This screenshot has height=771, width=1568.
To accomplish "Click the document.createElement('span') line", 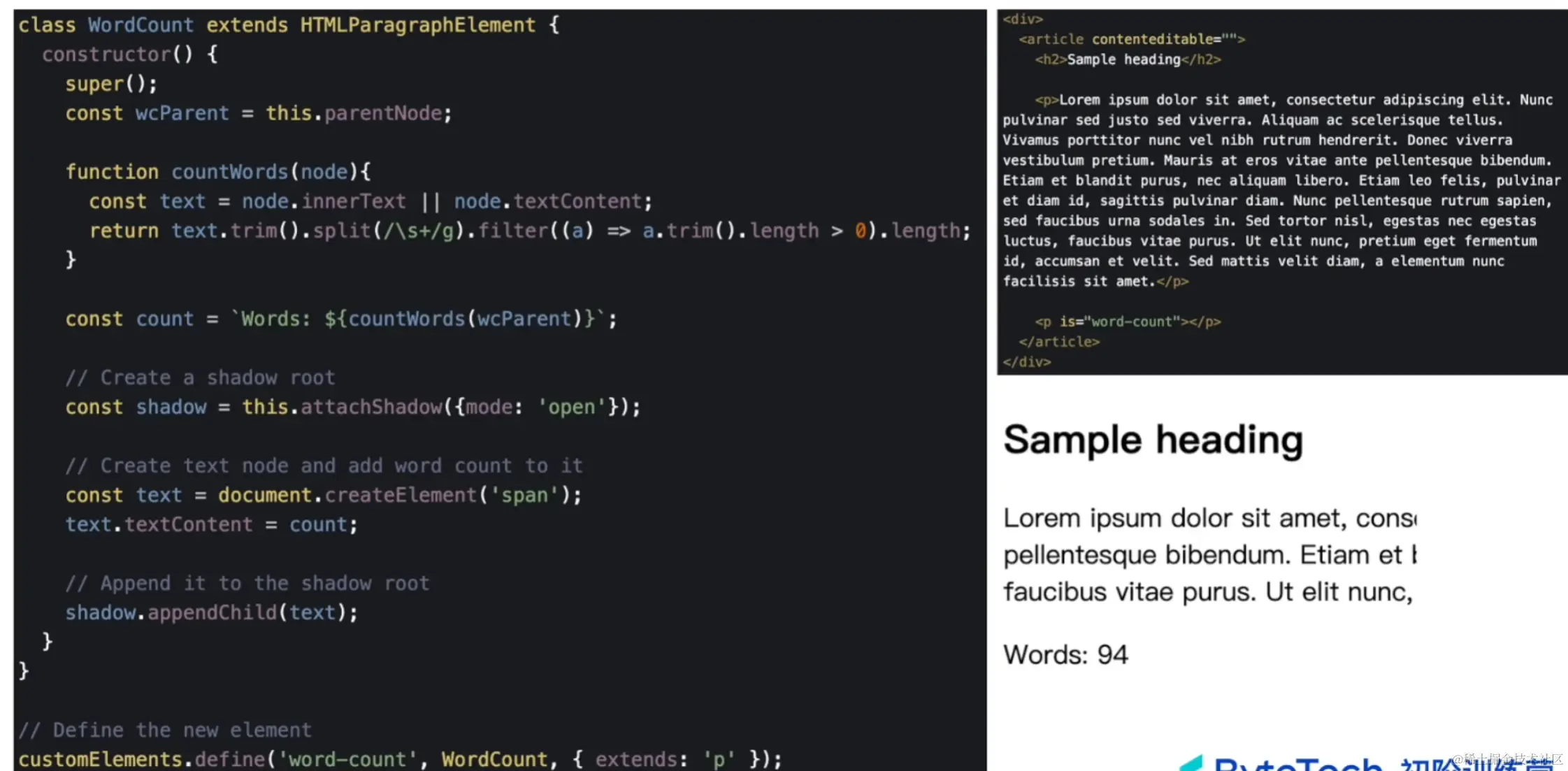I will click(x=324, y=495).
